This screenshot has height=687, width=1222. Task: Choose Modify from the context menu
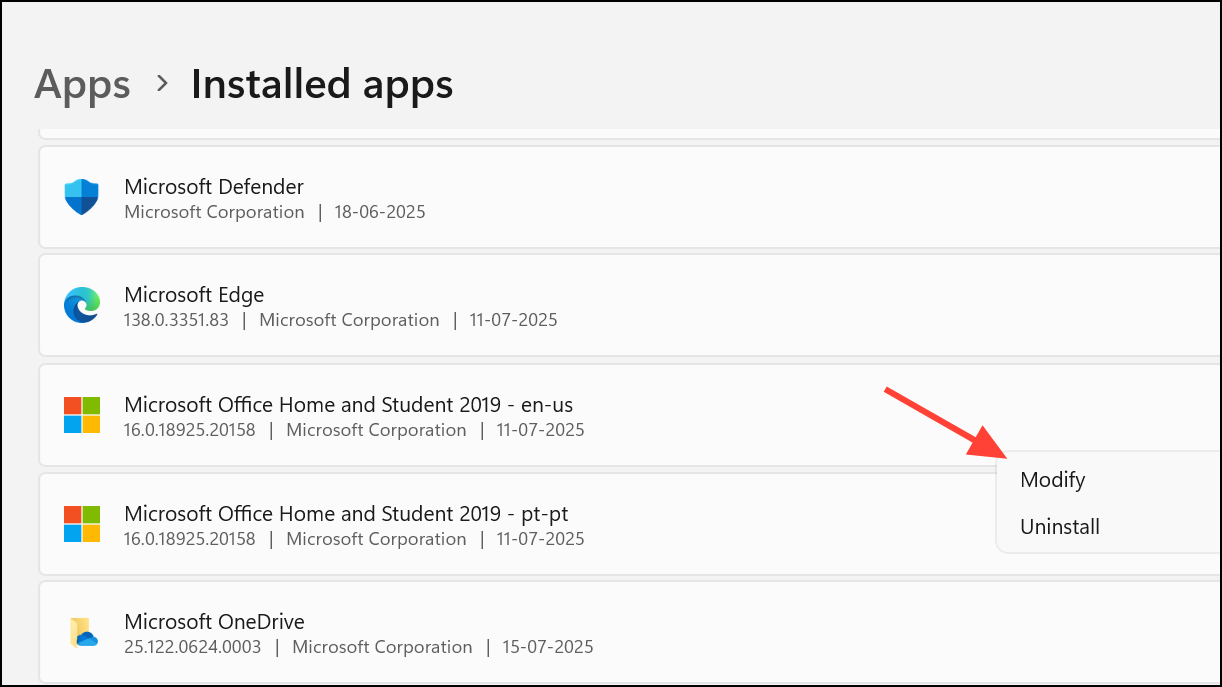(x=1052, y=480)
